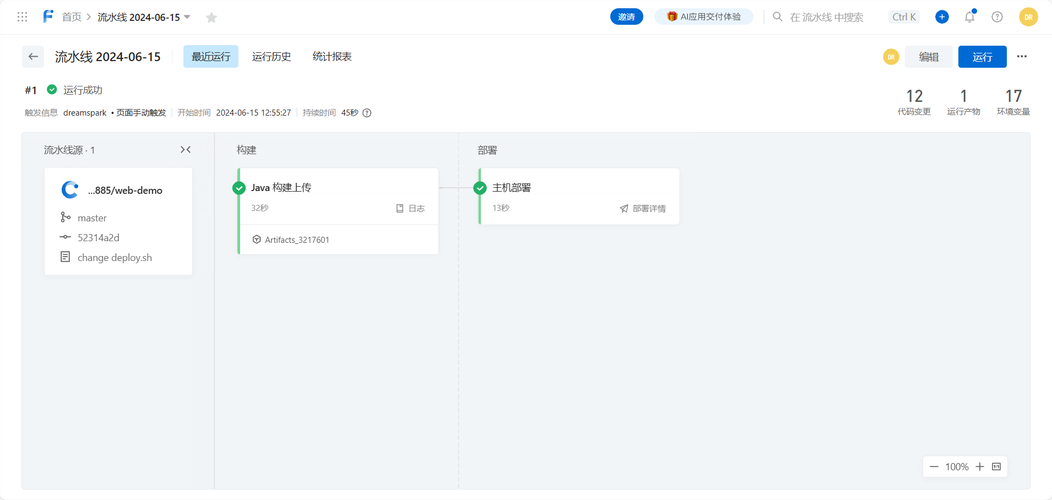Viewport: 1052px width, 500px height.
Task: Switch to 运行历史 tab
Action: click(272, 57)
